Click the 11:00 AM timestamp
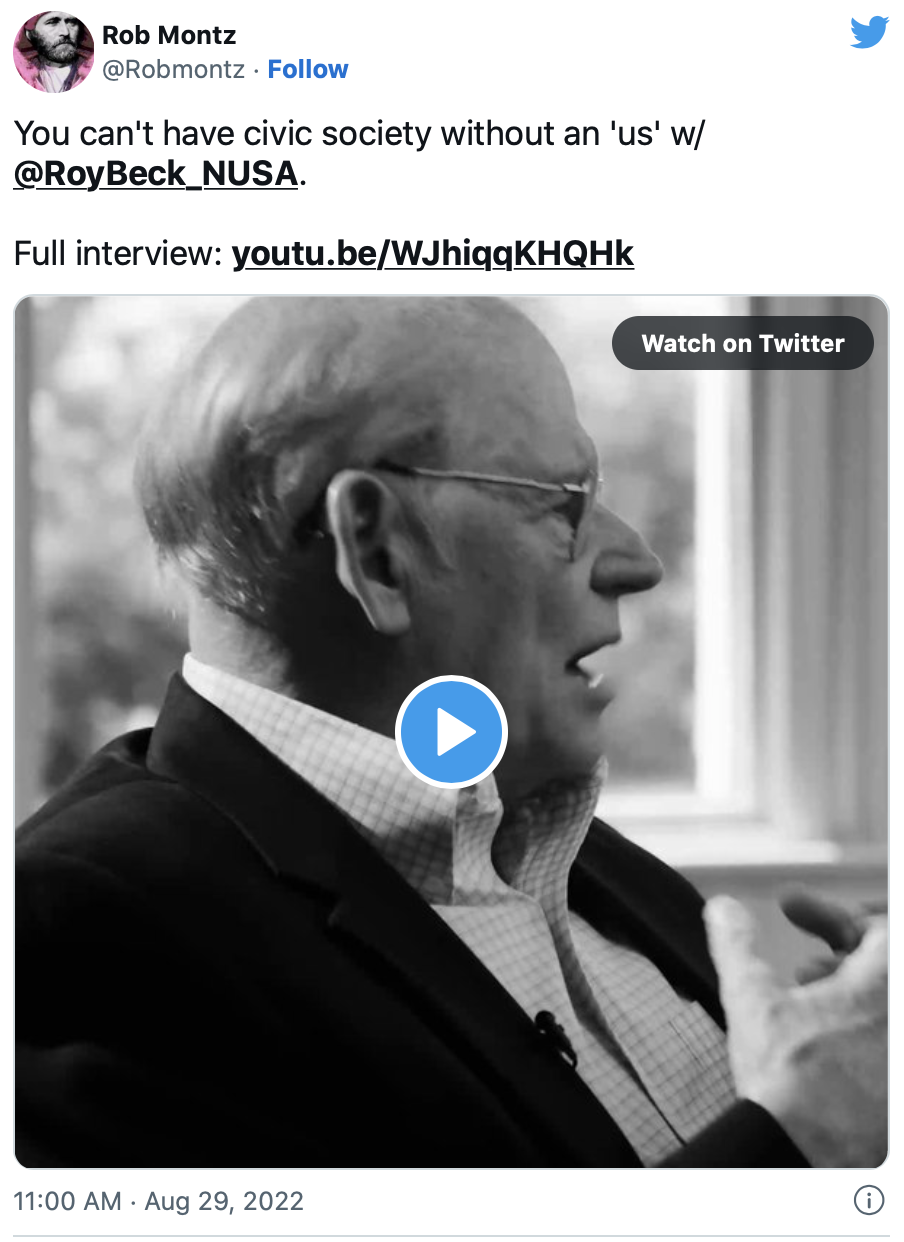The height and width of the screenshot is (1242, 904). [x=68, y=1200]
